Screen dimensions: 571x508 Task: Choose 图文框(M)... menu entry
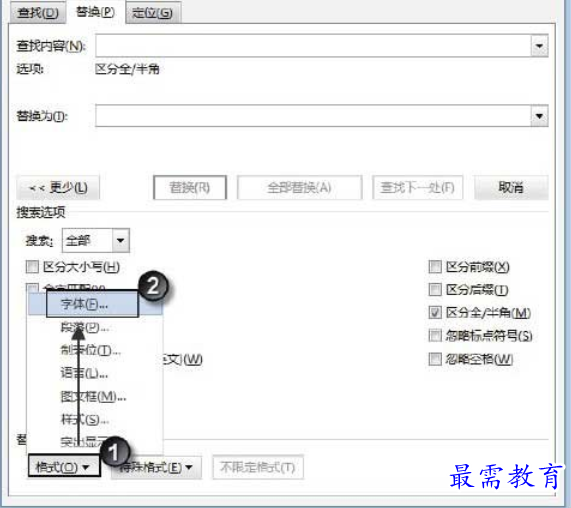[x=95, y=397]
